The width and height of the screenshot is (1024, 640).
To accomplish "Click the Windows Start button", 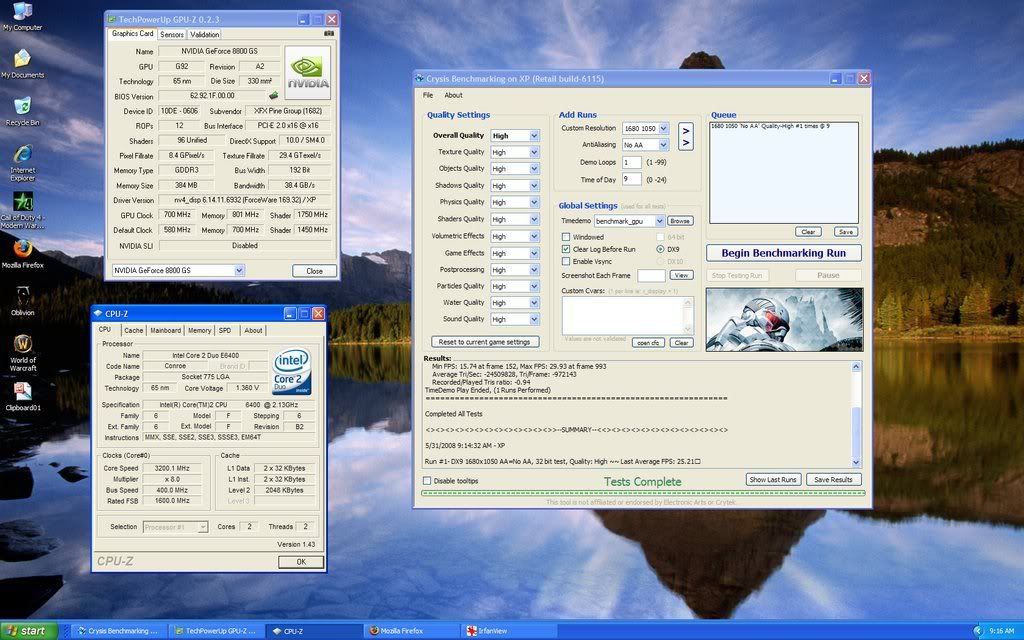I will pos(28,631).
